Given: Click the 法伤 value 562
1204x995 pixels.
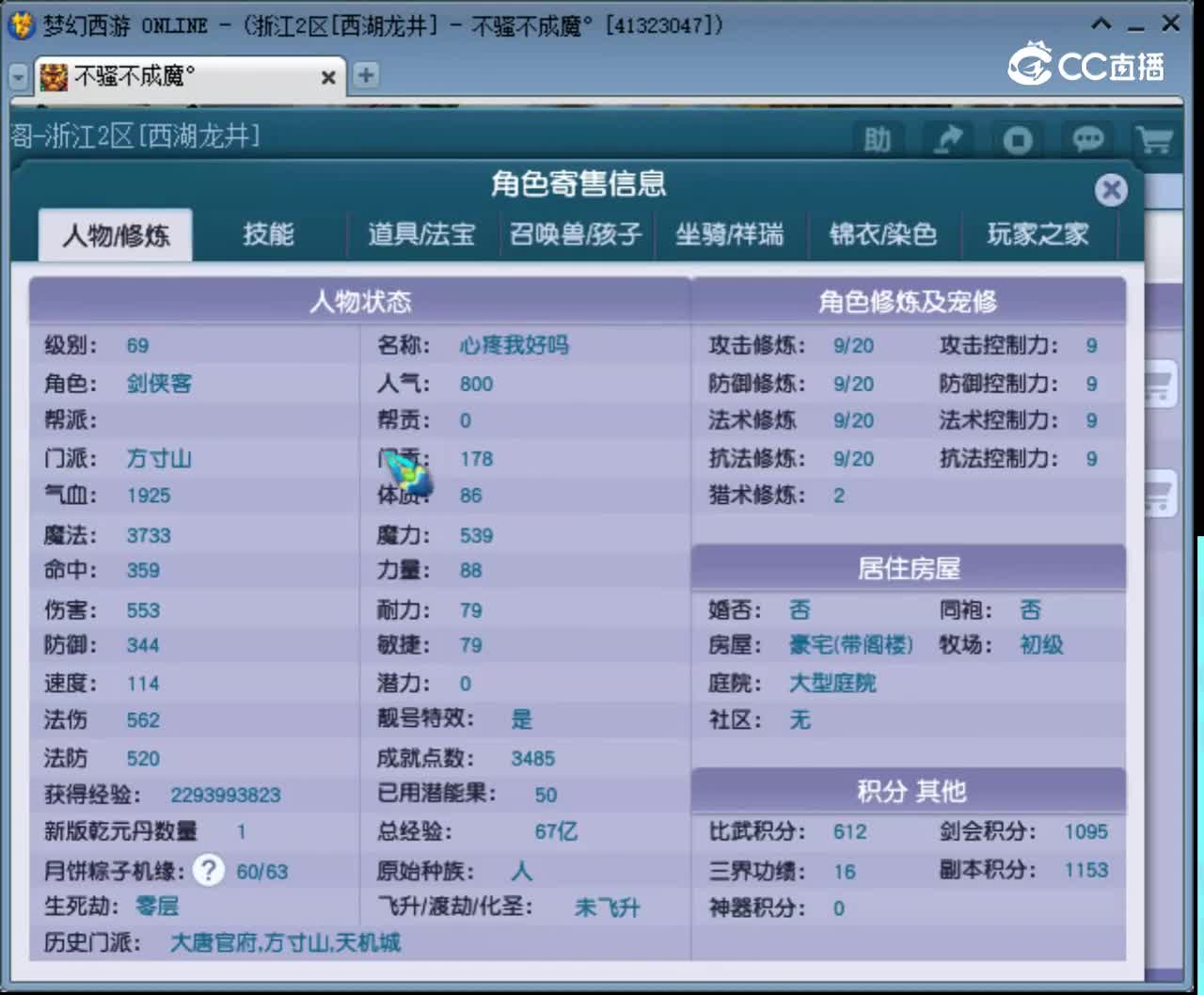Looking at the screenshot, I should (143, 720).
